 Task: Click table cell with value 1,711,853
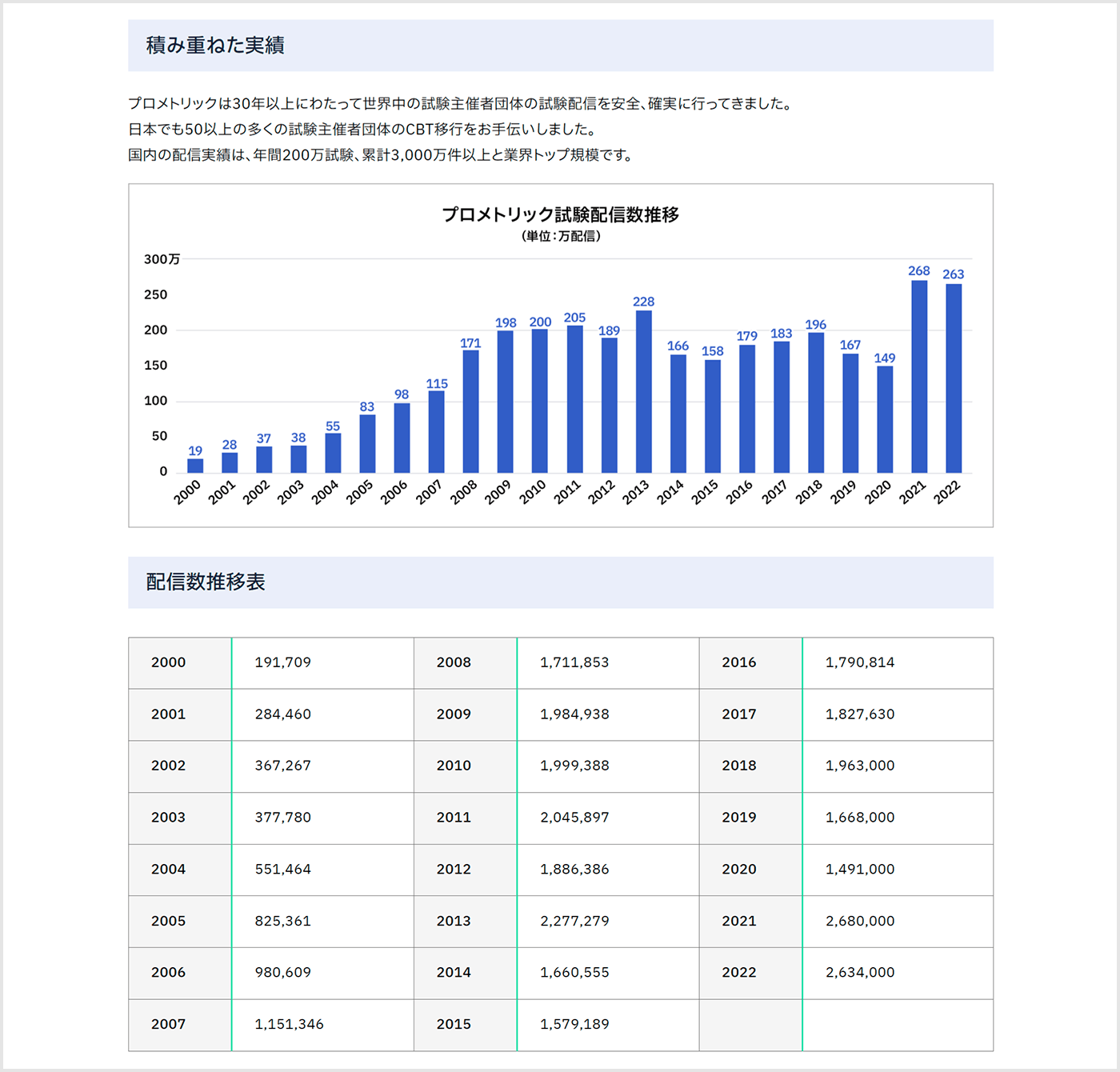[x=608, y=663]
